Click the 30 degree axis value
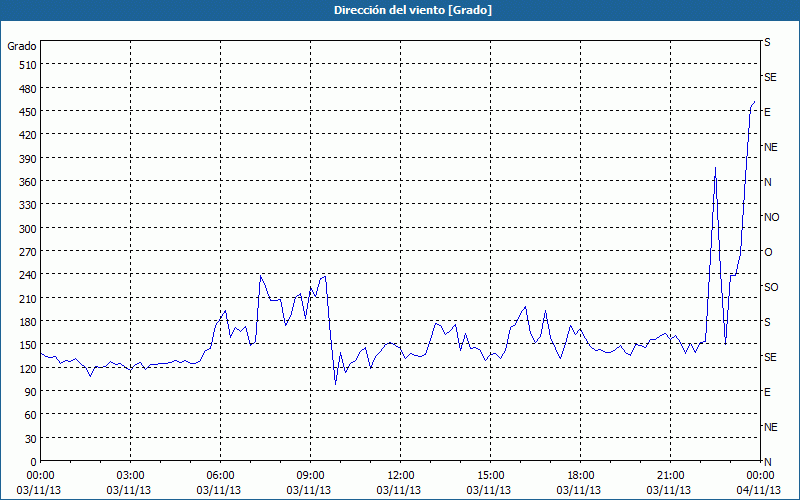 31,439
